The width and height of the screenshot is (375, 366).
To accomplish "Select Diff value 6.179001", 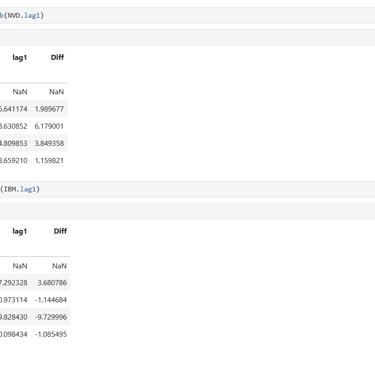I will [x=49, y=126].
